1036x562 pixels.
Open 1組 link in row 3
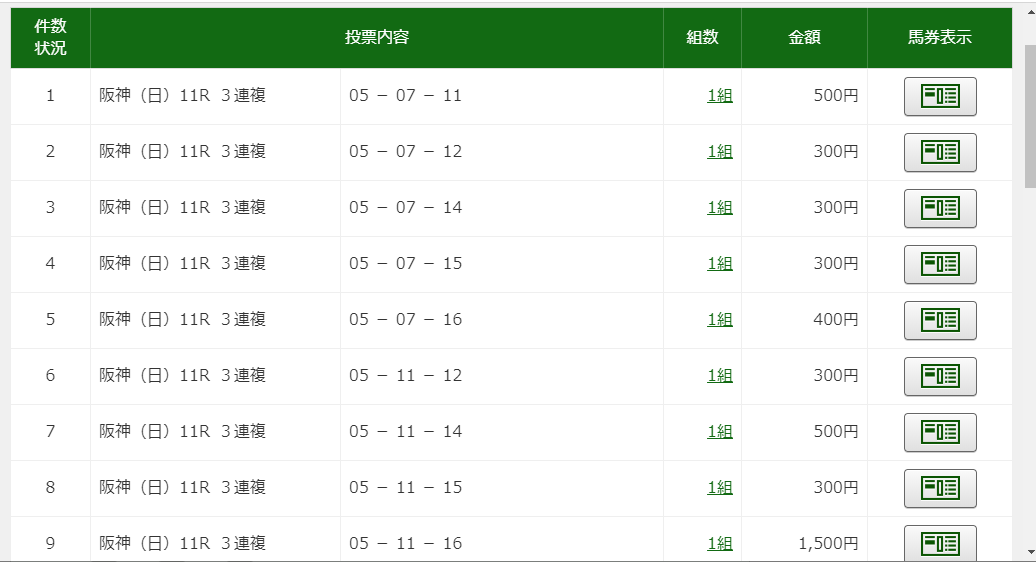(720, 207)
